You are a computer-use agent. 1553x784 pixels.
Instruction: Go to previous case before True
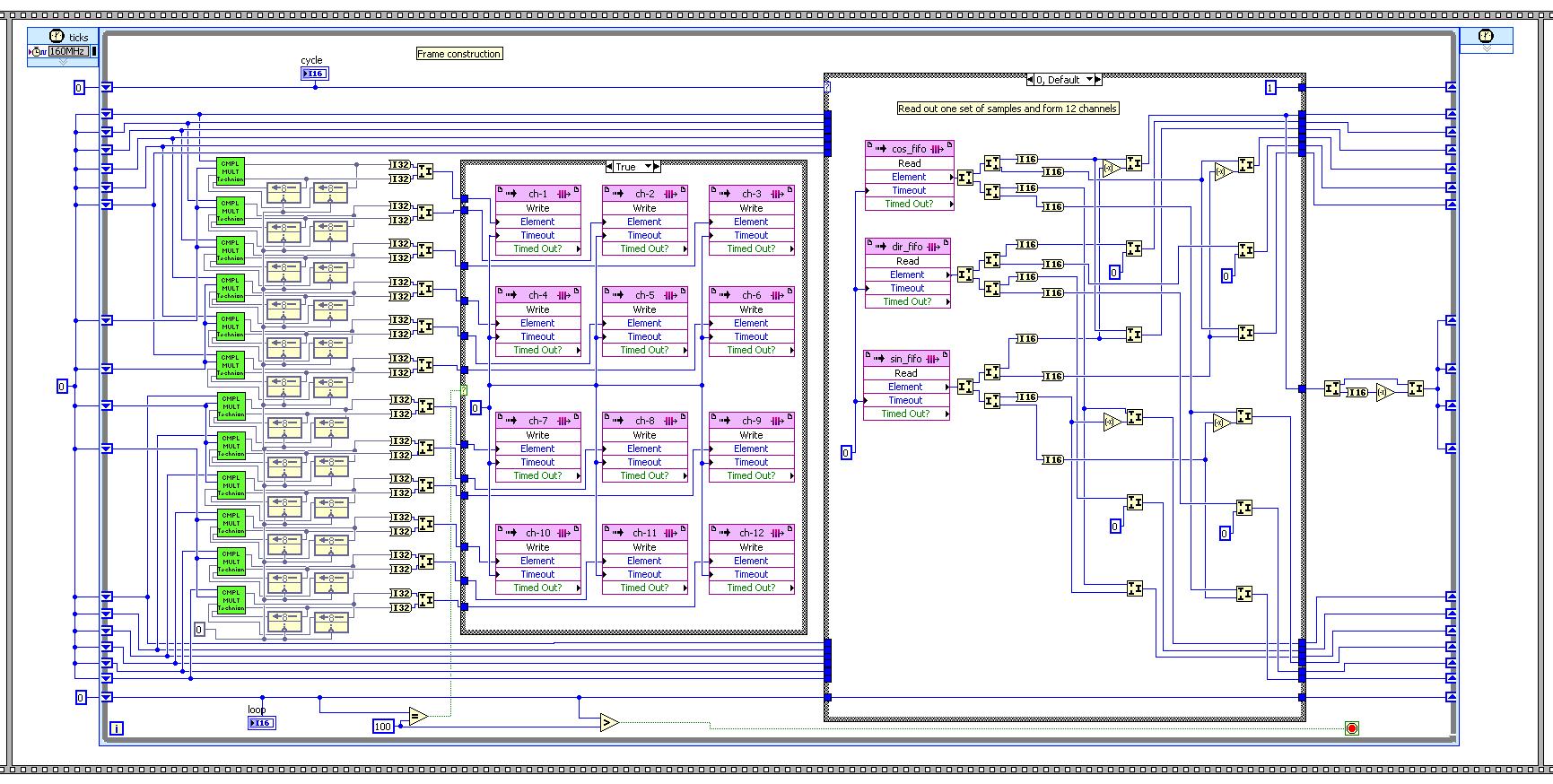(610, 167)
